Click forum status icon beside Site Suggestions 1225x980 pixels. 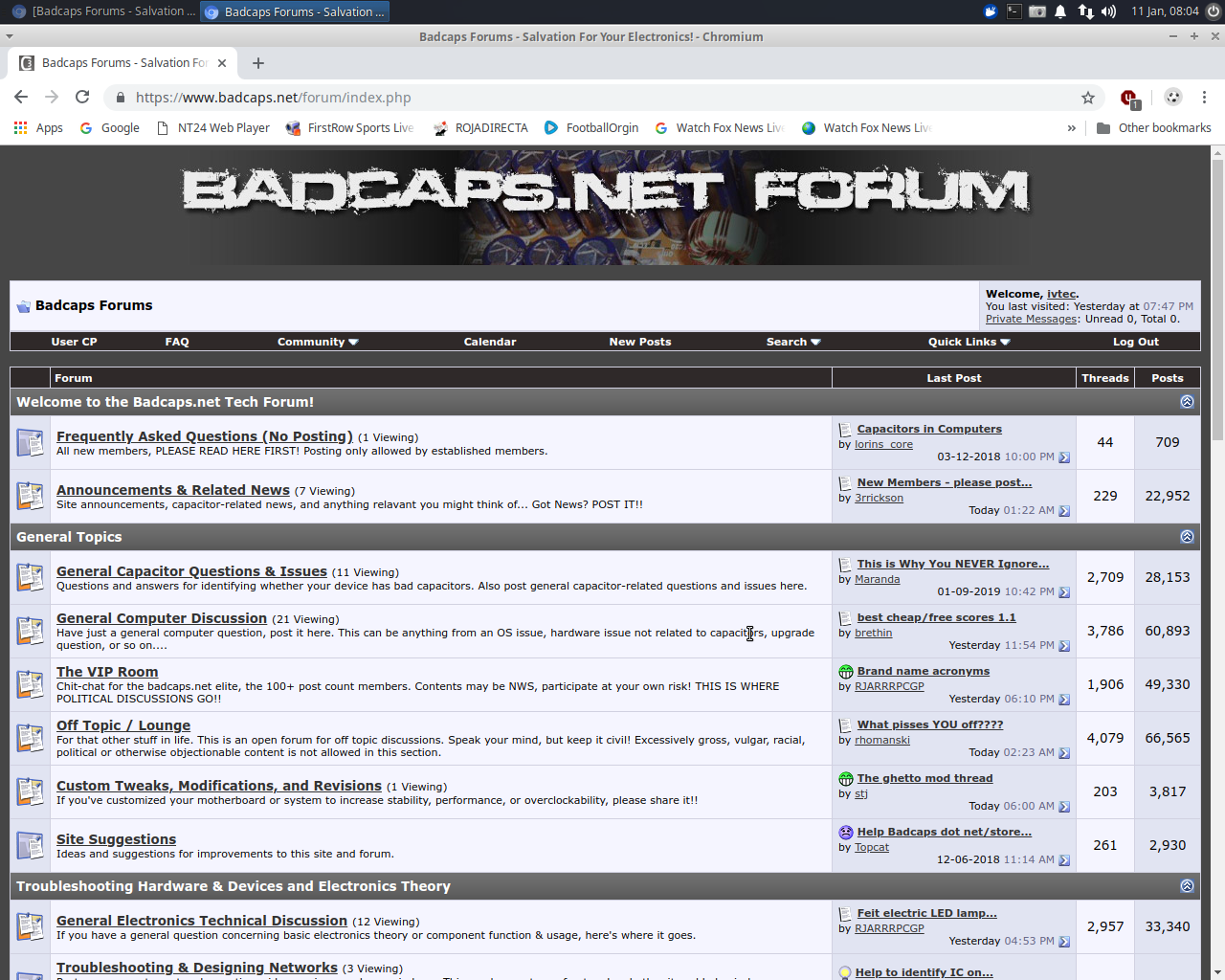point(30,845)
